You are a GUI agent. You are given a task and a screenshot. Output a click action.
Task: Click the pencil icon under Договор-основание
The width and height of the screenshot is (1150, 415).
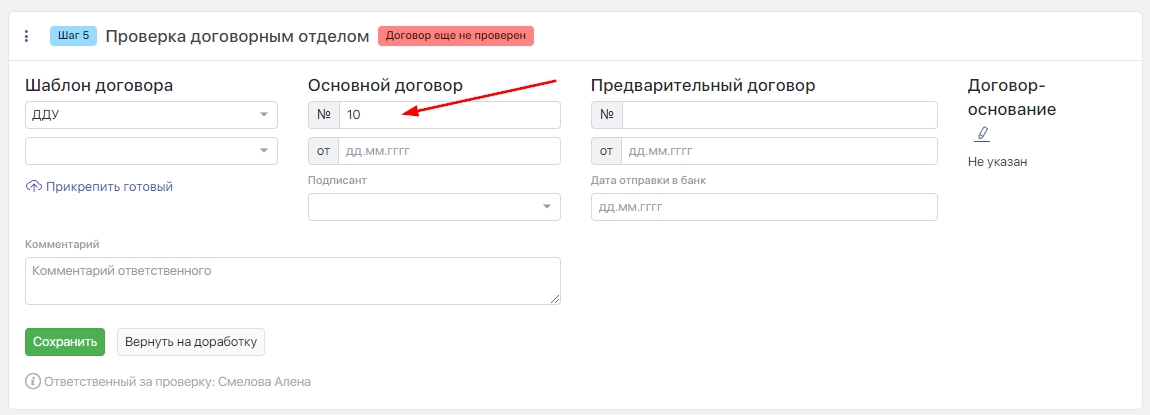(x=981, y=133)
